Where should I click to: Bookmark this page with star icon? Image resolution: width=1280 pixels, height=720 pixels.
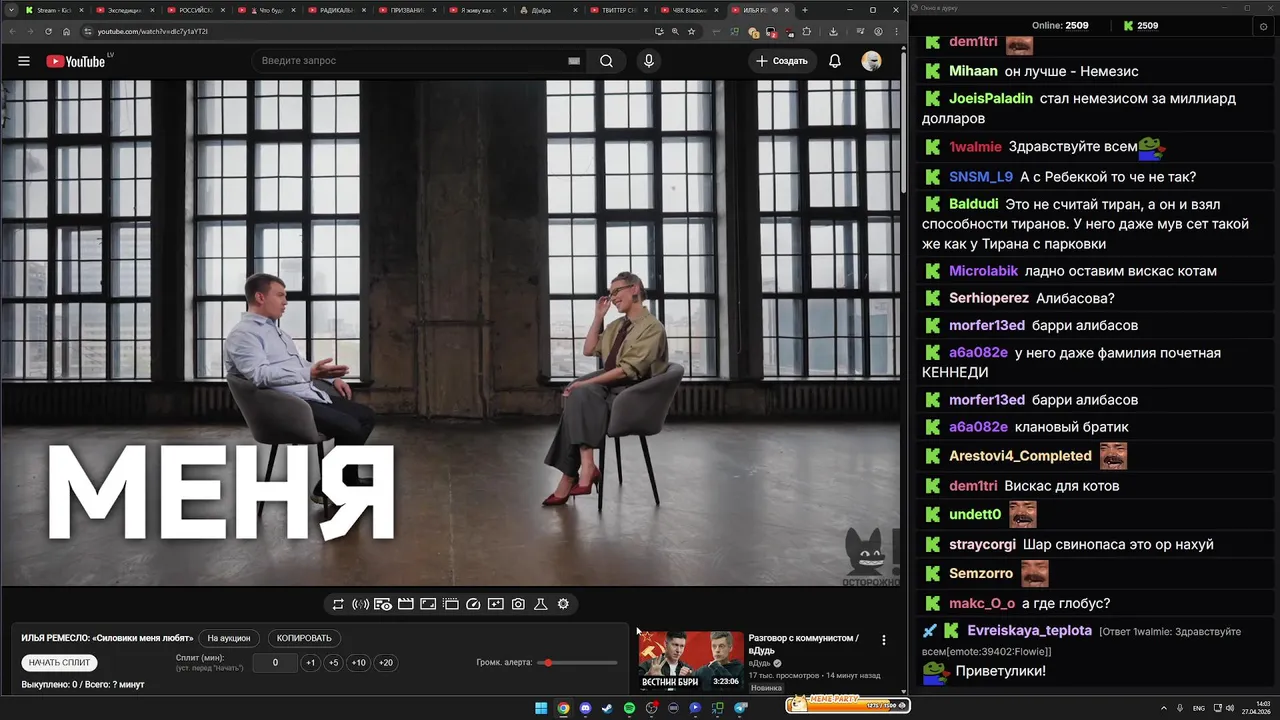[x=691, y=31]
